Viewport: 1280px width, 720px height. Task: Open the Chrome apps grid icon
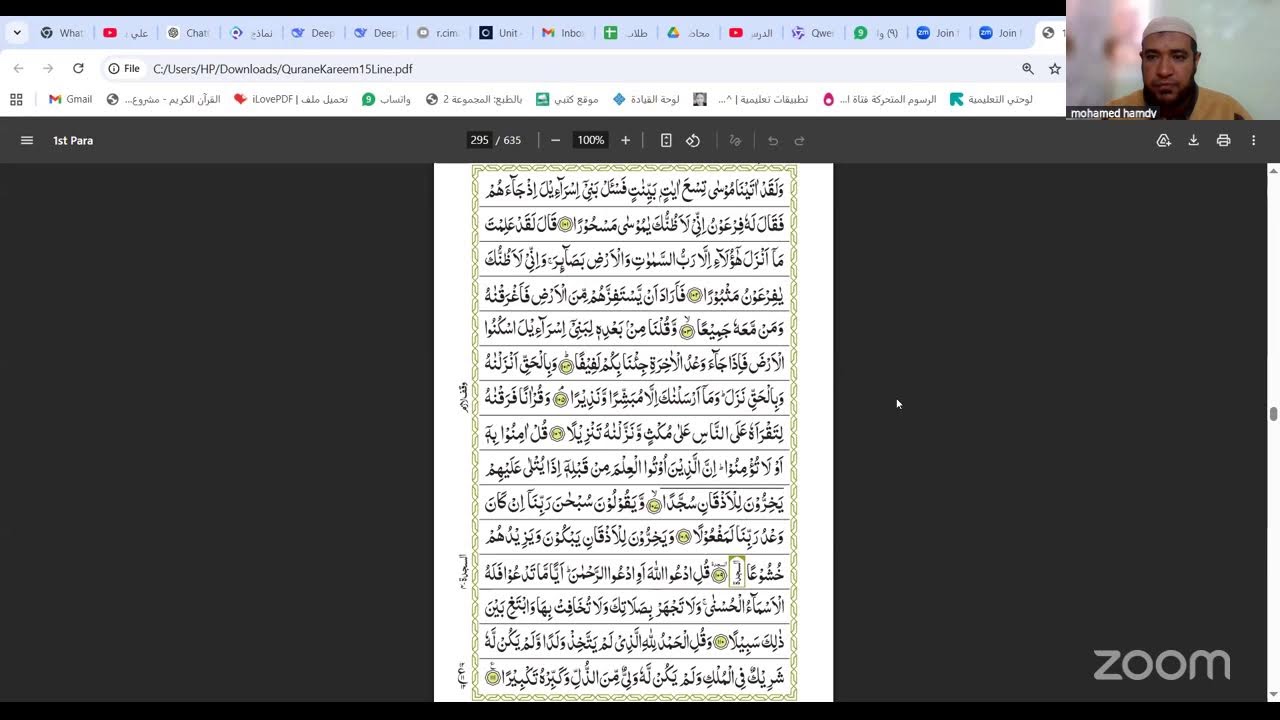(x=16, y=99)
